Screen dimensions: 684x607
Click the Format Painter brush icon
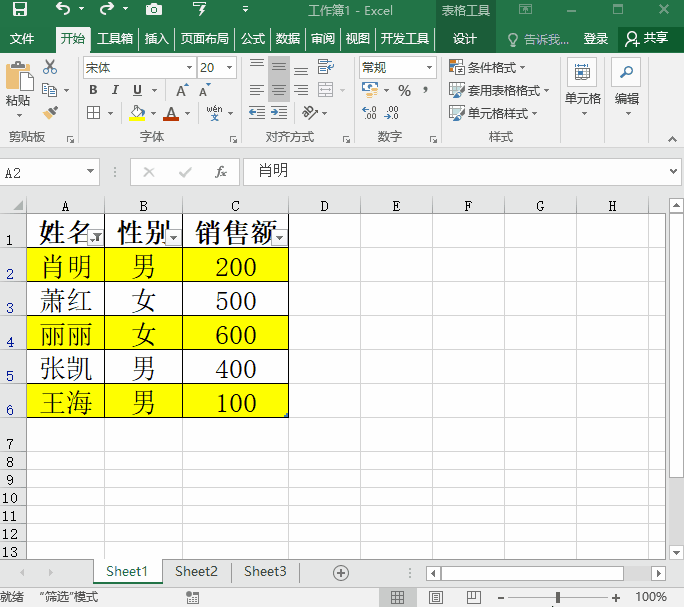coord(51,113)
